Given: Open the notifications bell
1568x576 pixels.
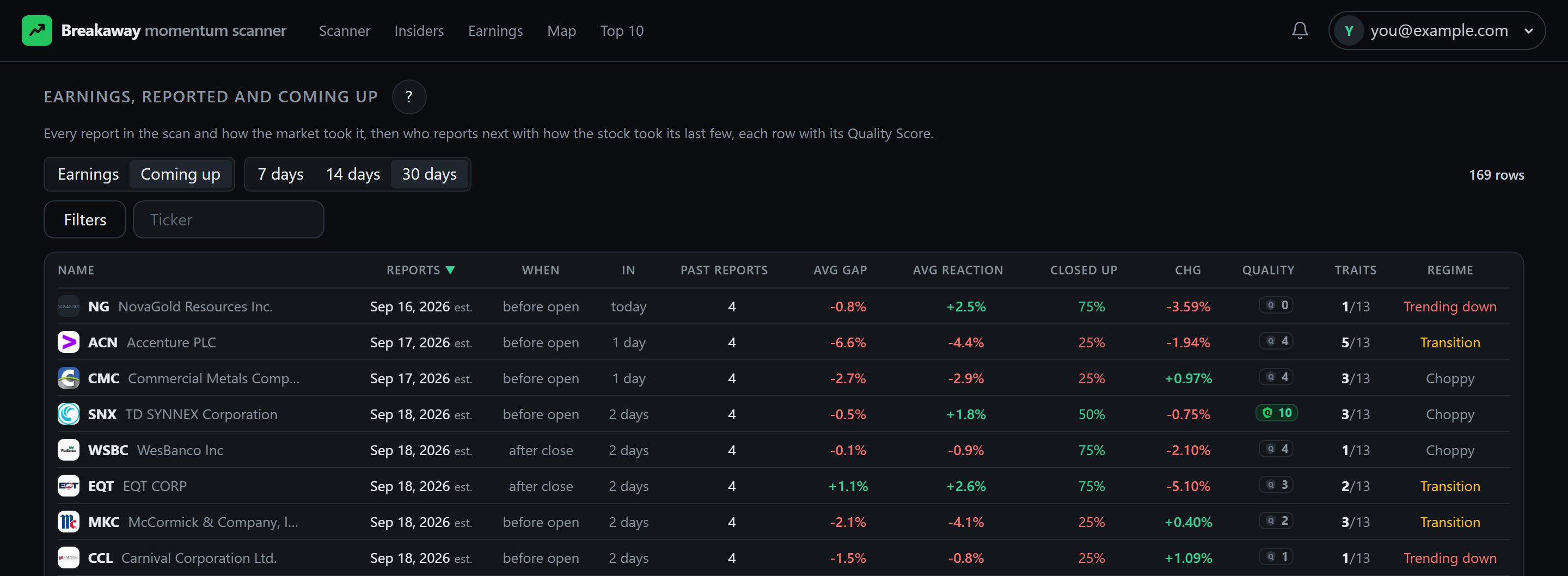Looking at the screenshot, I should 1300,30.
